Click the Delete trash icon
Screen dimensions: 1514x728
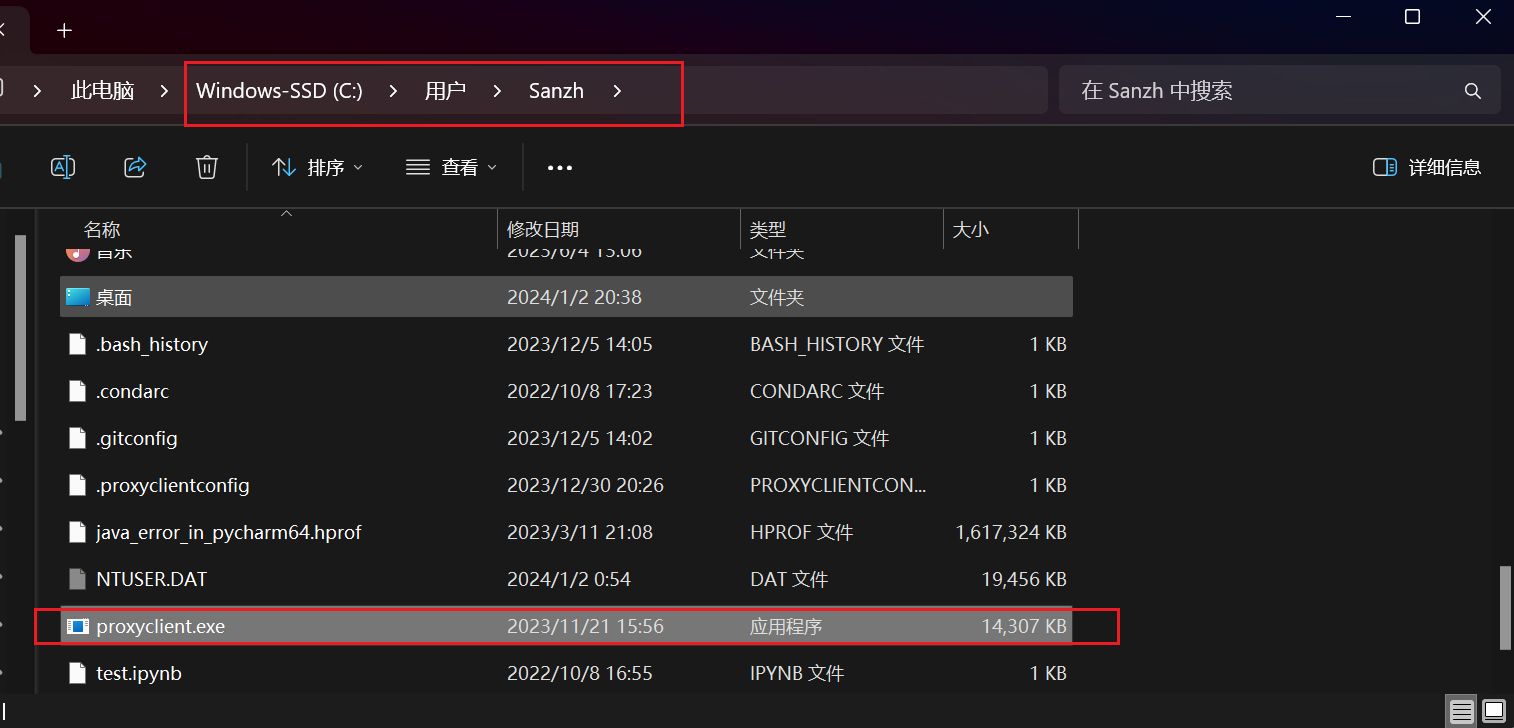(x=207, y=167)
